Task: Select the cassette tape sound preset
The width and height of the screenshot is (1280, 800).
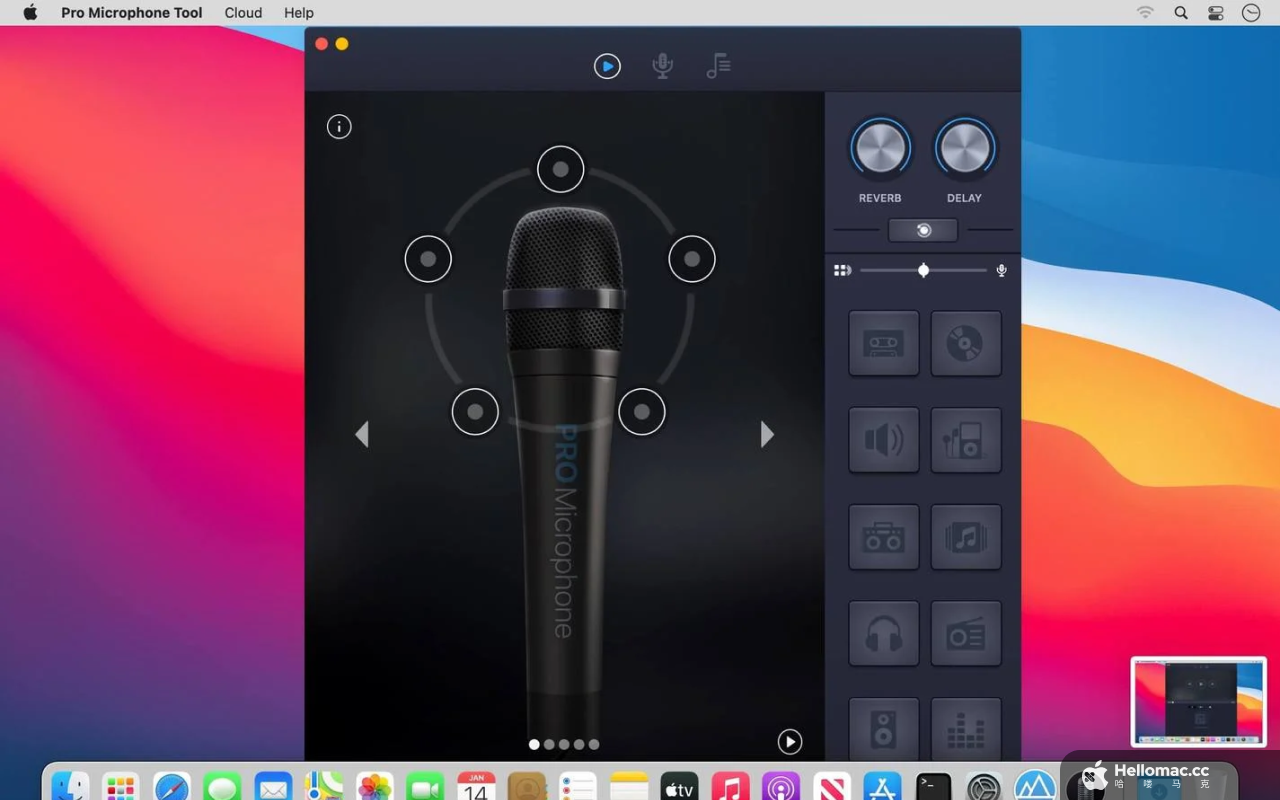Action: click(x=884, y=343)
